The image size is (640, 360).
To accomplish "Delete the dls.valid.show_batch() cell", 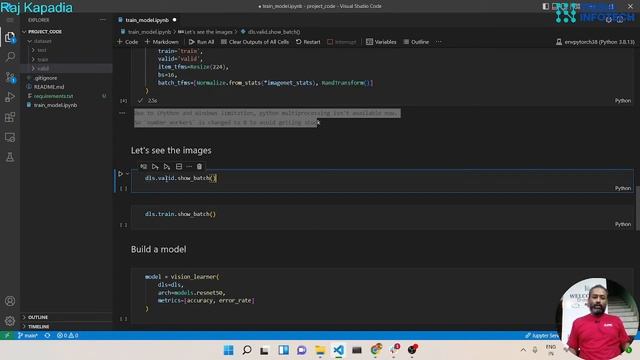I will point(199,167).
